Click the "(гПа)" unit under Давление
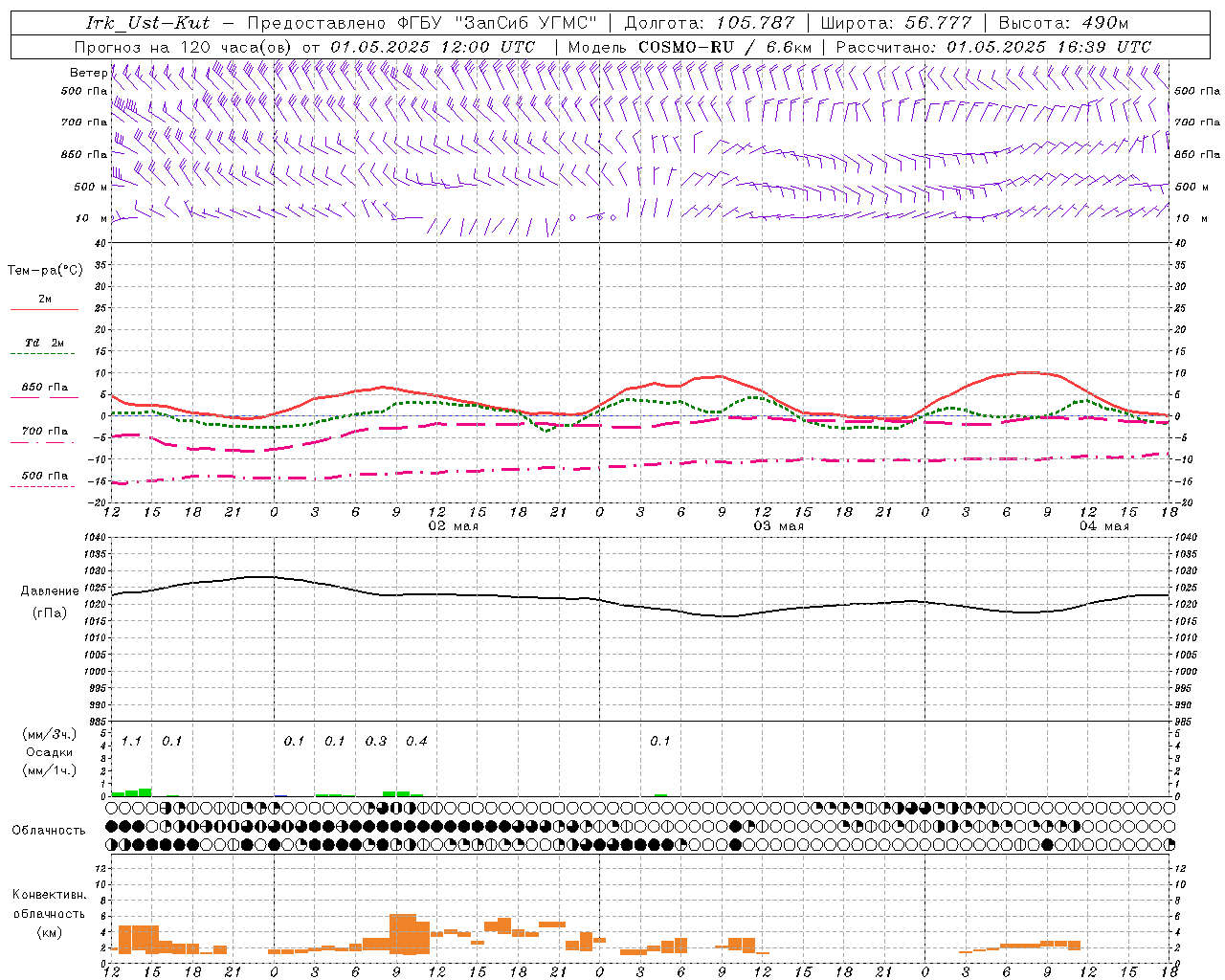This screenshot has height=980, width=1225. (x=50, y=612)
